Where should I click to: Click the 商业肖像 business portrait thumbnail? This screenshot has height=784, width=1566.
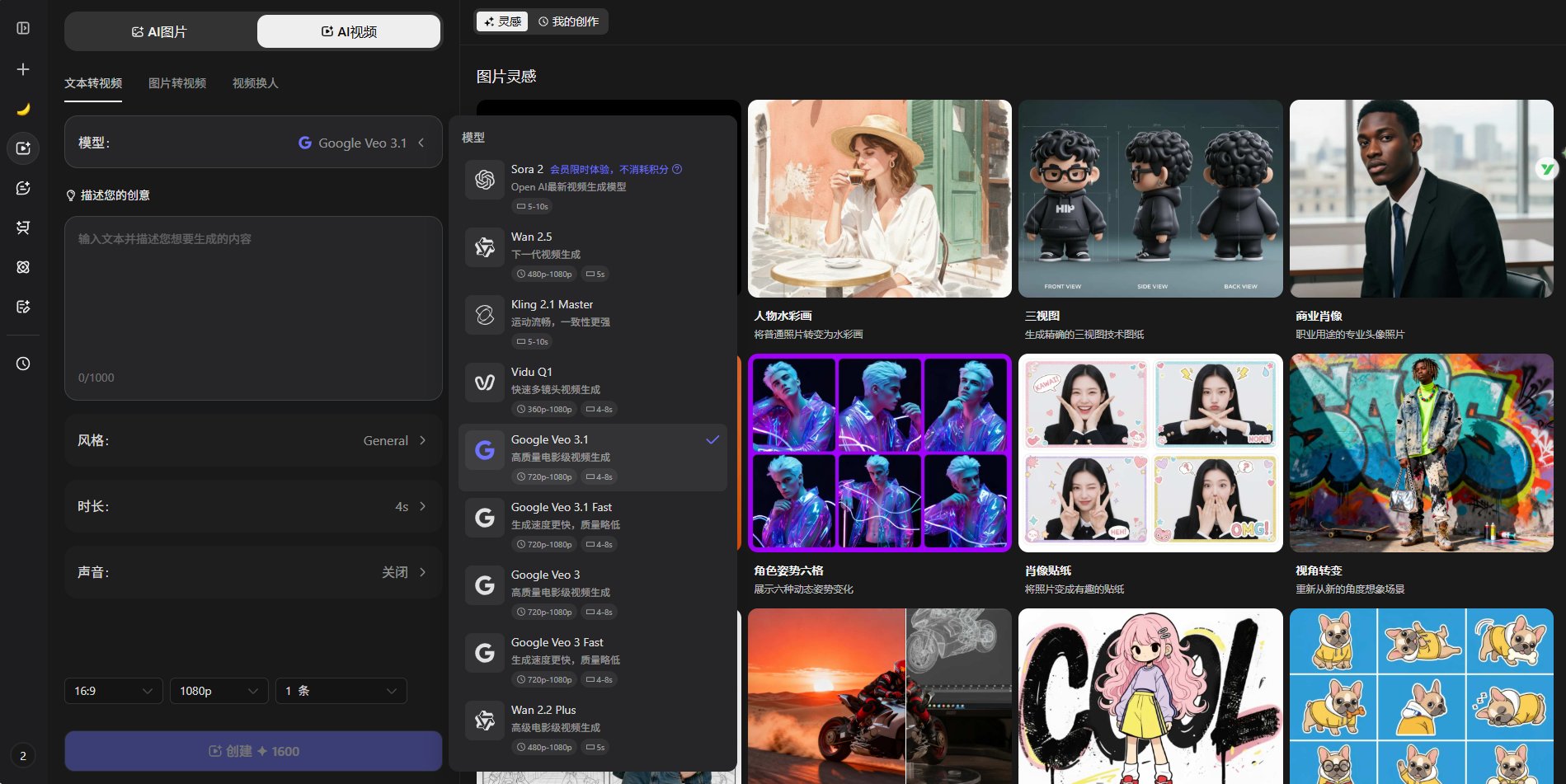(1421, 199)
